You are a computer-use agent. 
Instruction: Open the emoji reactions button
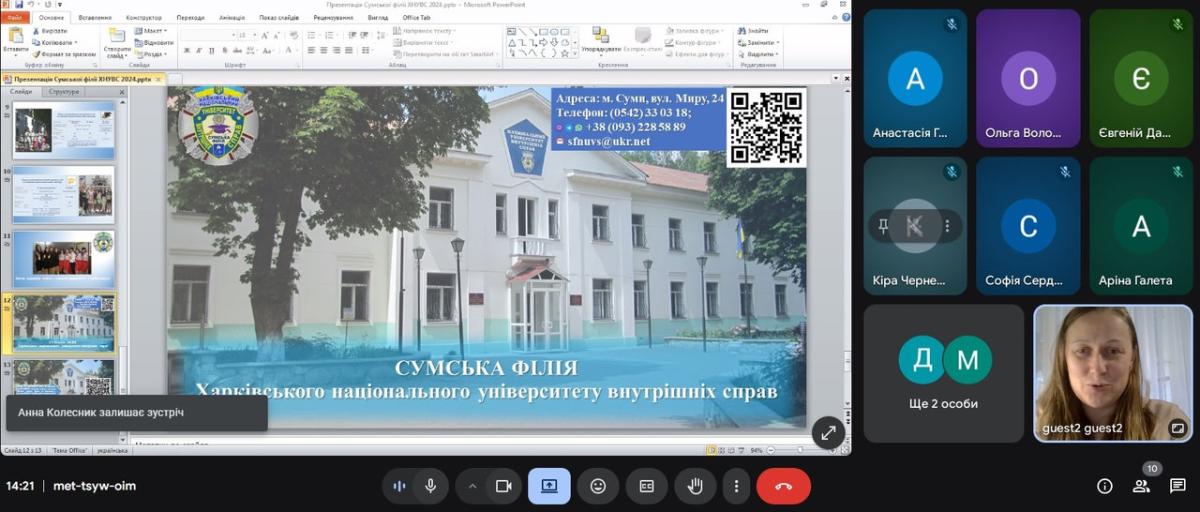pyautogui.click(x=598, y=486)
